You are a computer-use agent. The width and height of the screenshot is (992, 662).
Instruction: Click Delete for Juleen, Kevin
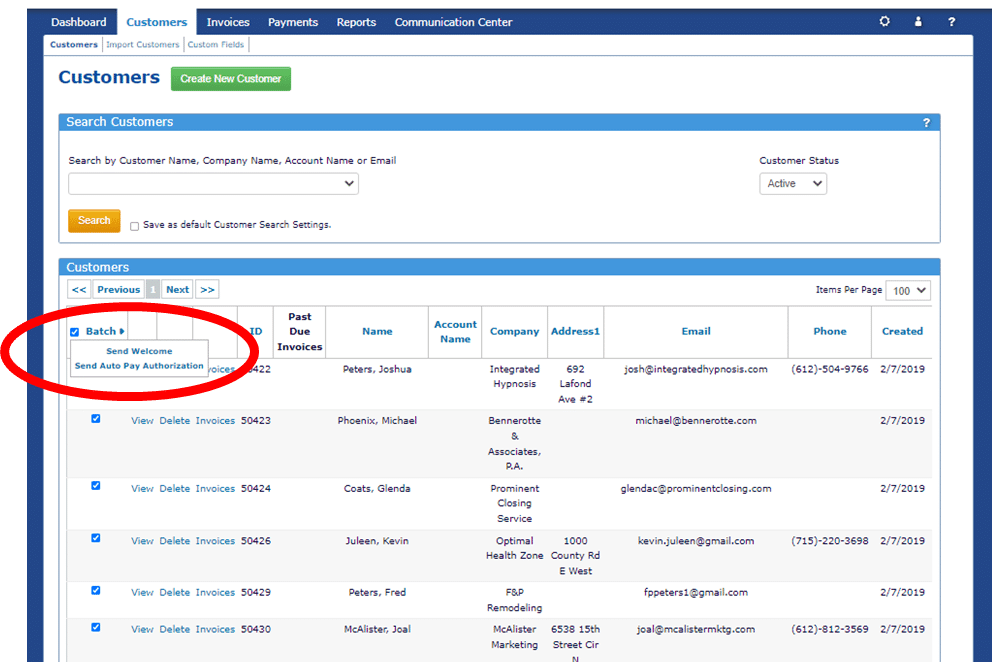[175, 541]
